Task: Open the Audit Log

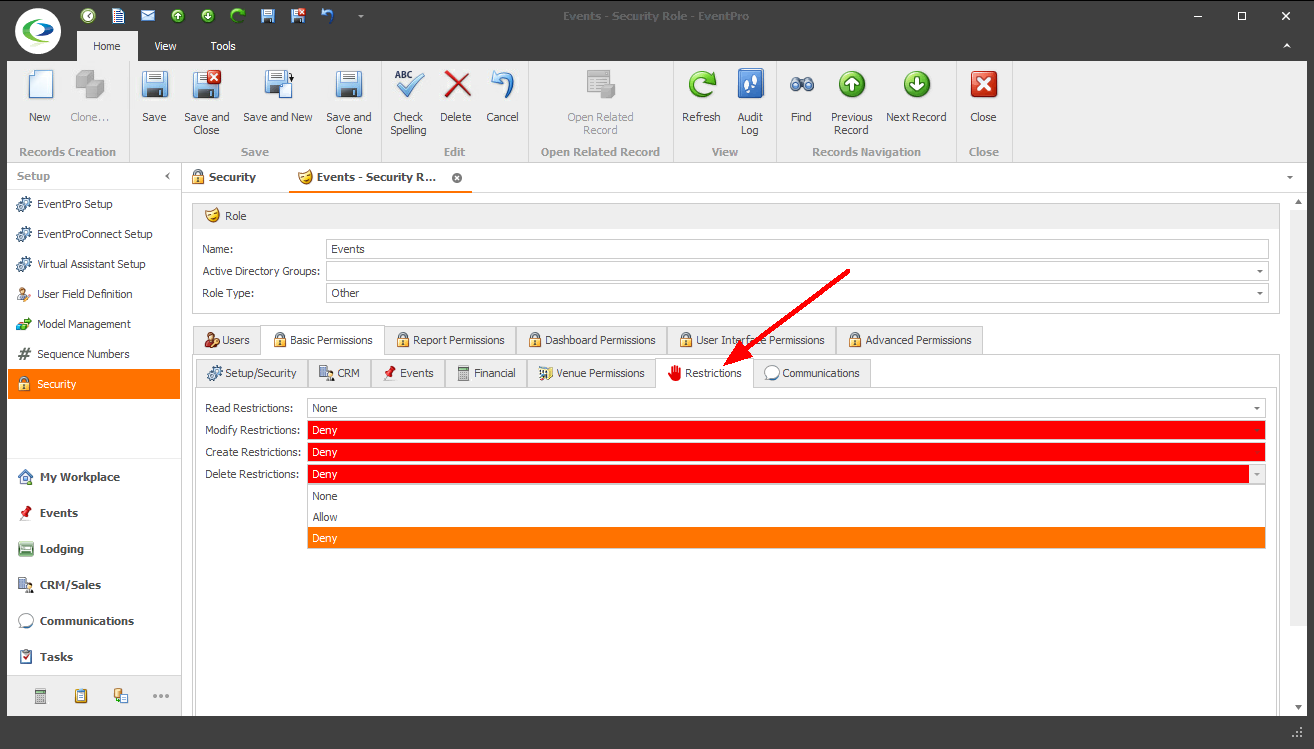Action: [750, 102]
